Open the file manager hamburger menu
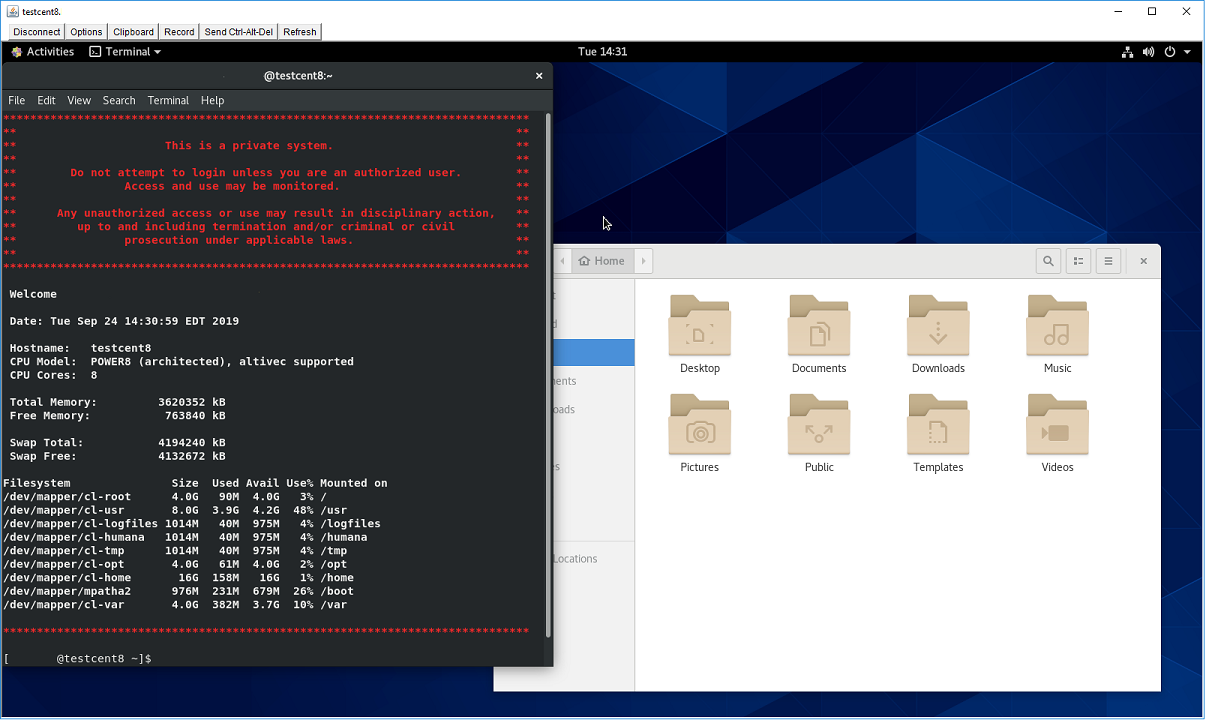The width and height of the screenshot is (1205, 720). point(1108,261)
